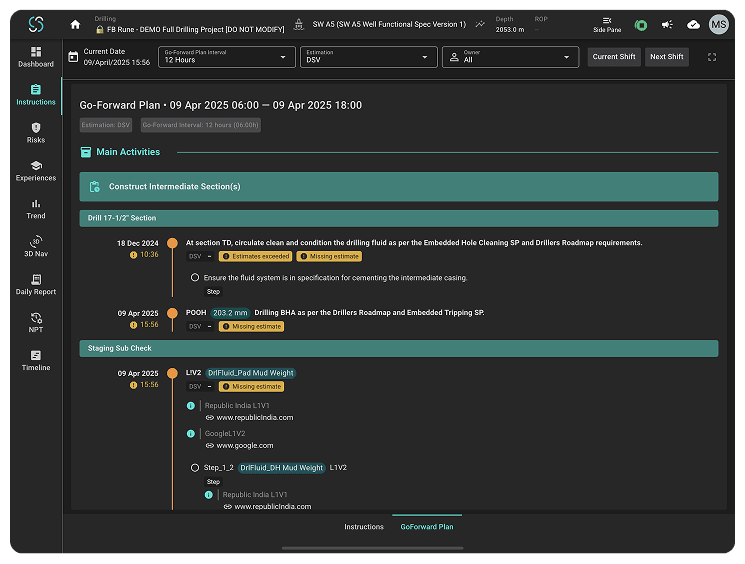Mark 'Ensure the fluid system' step circle
745x564 pixels.
click(x=195, y=277)
